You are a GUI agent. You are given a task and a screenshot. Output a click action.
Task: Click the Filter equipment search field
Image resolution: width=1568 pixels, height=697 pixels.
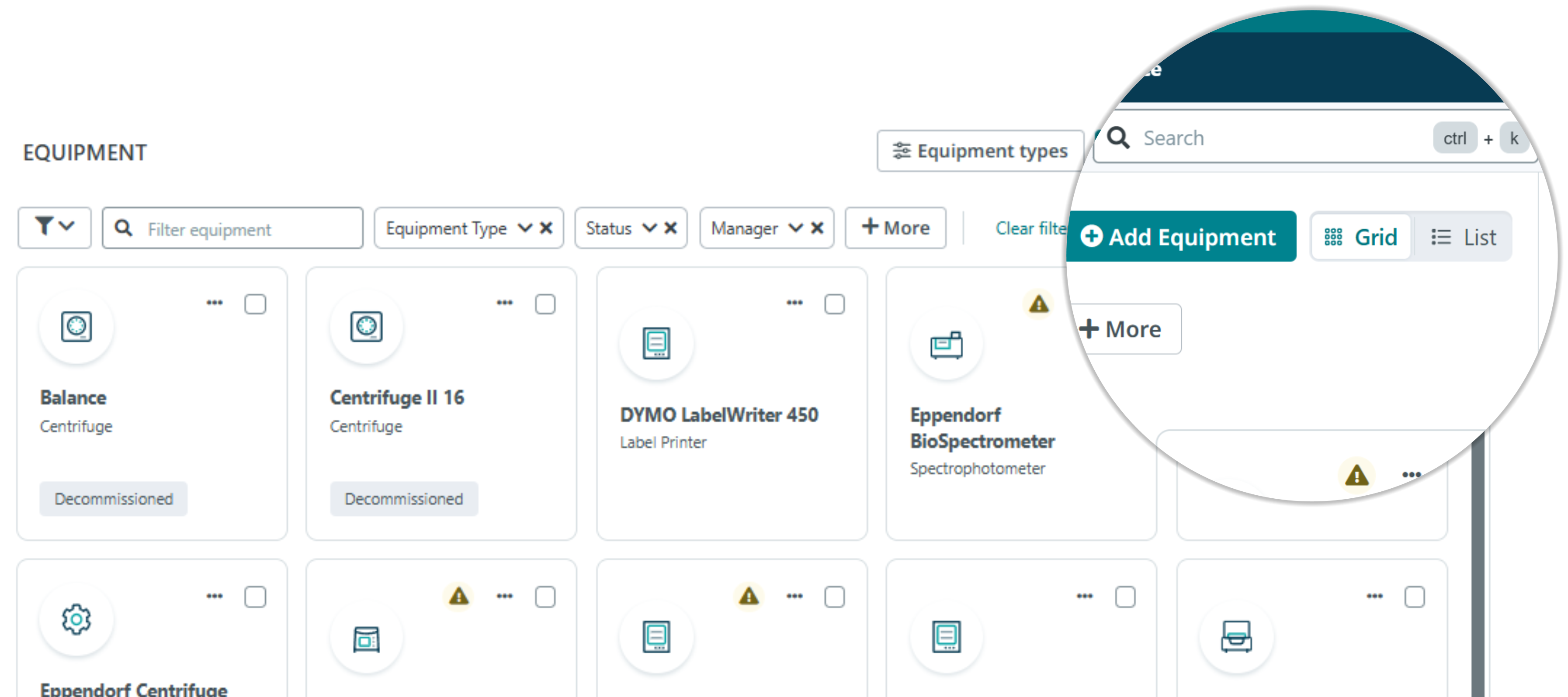[232, 228]
